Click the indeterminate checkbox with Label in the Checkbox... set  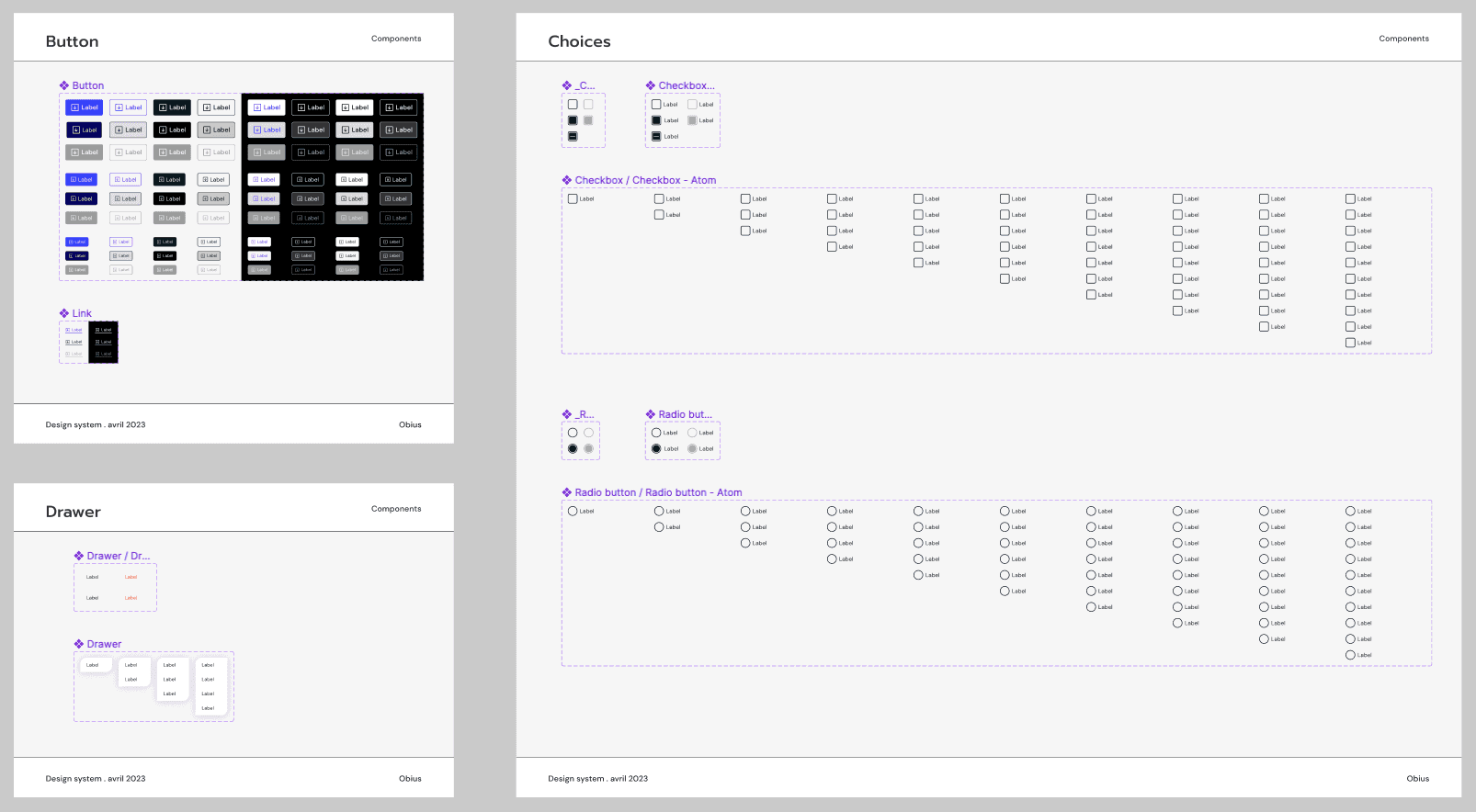click(665, 136)
